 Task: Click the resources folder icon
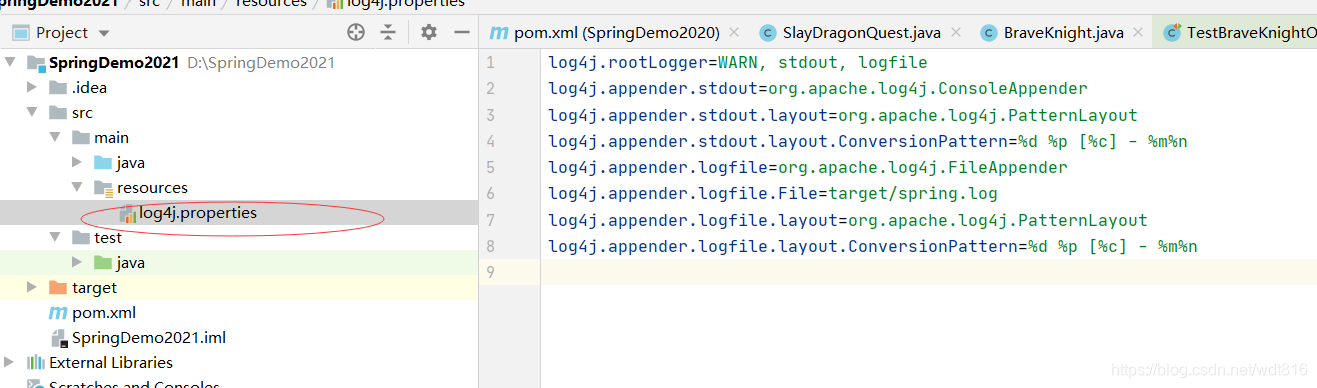(103, 188)
